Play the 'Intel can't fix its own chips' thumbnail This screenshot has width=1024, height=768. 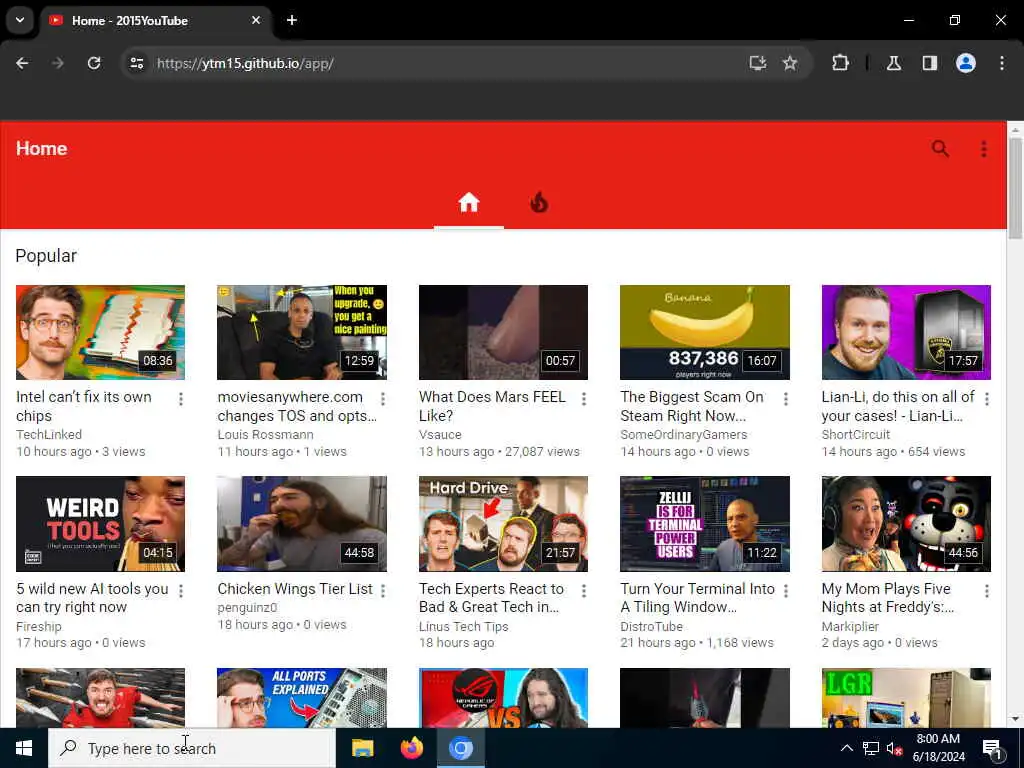[100, 332]
